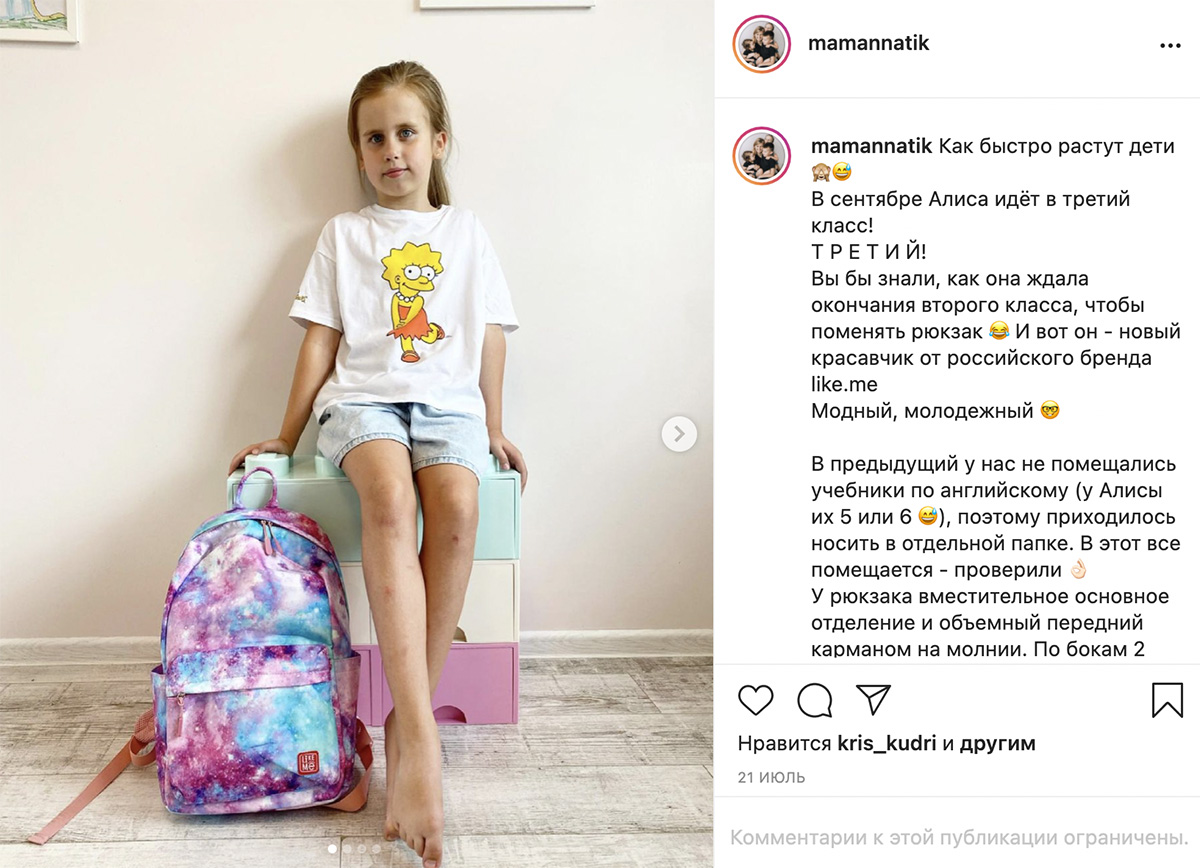Select the post photo of girl
Screen dimensions: 1200x868
(x=357, y=434)
